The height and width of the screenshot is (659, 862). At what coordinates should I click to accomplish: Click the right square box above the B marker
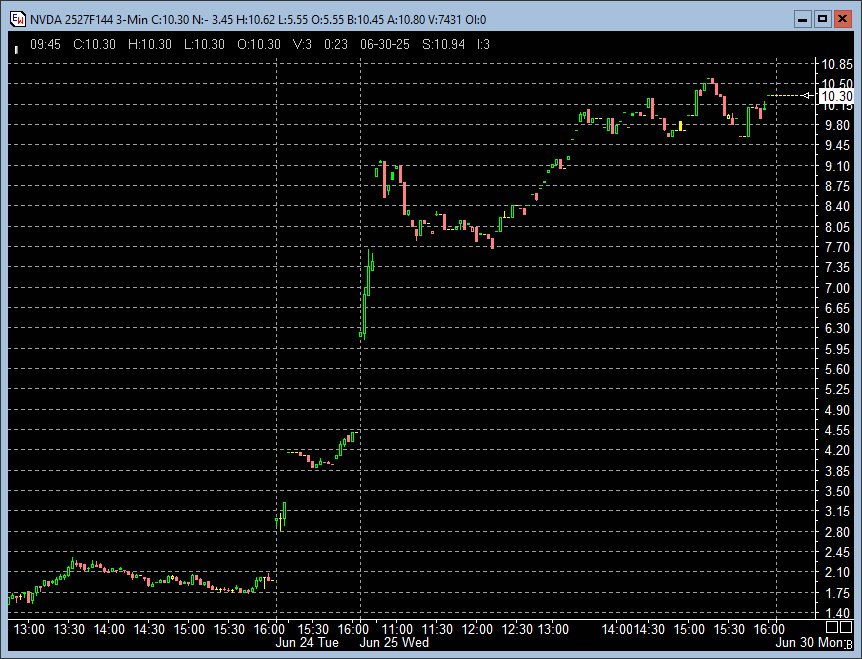tap(846, 627)
